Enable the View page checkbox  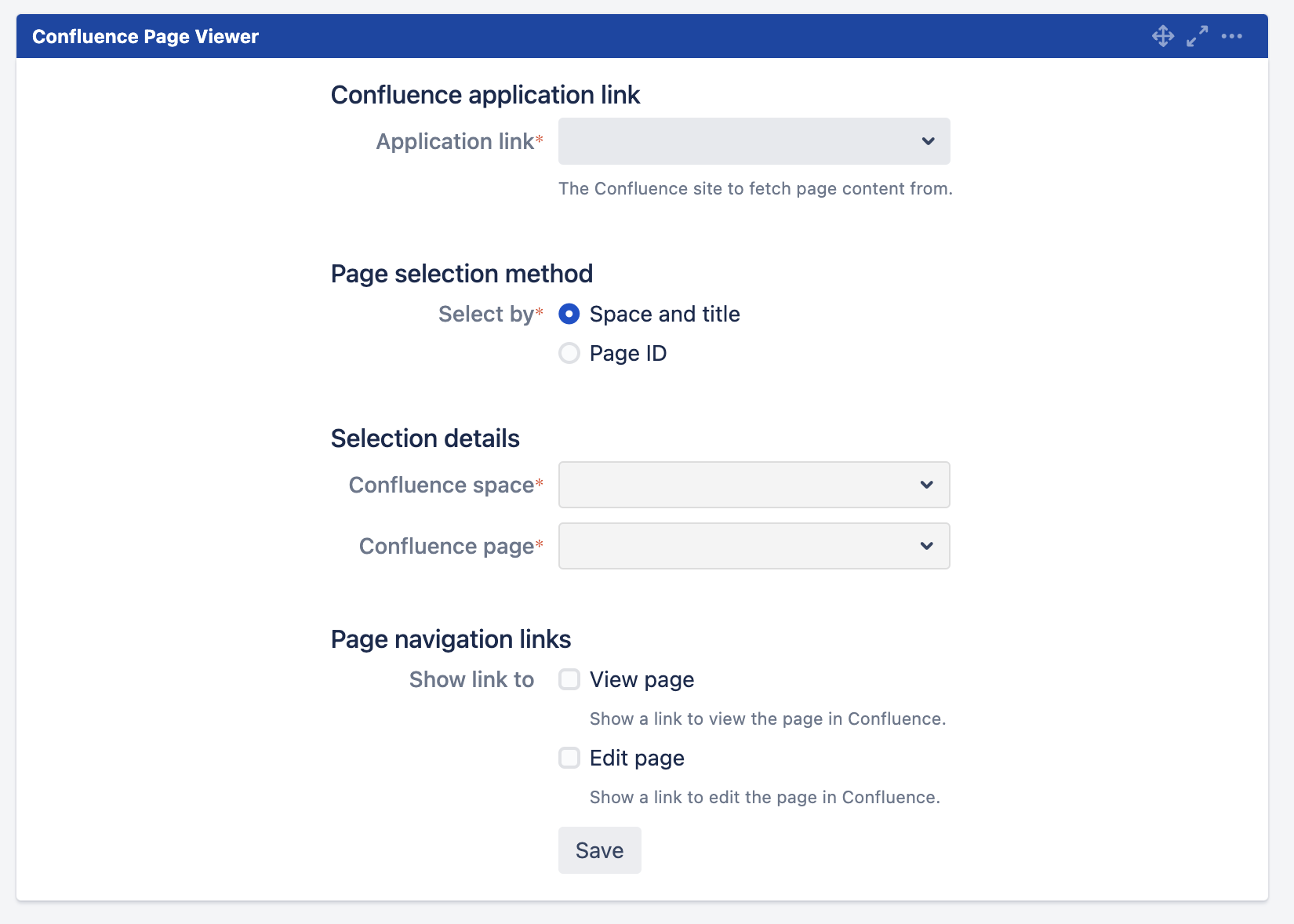click(x=569, y=679)
